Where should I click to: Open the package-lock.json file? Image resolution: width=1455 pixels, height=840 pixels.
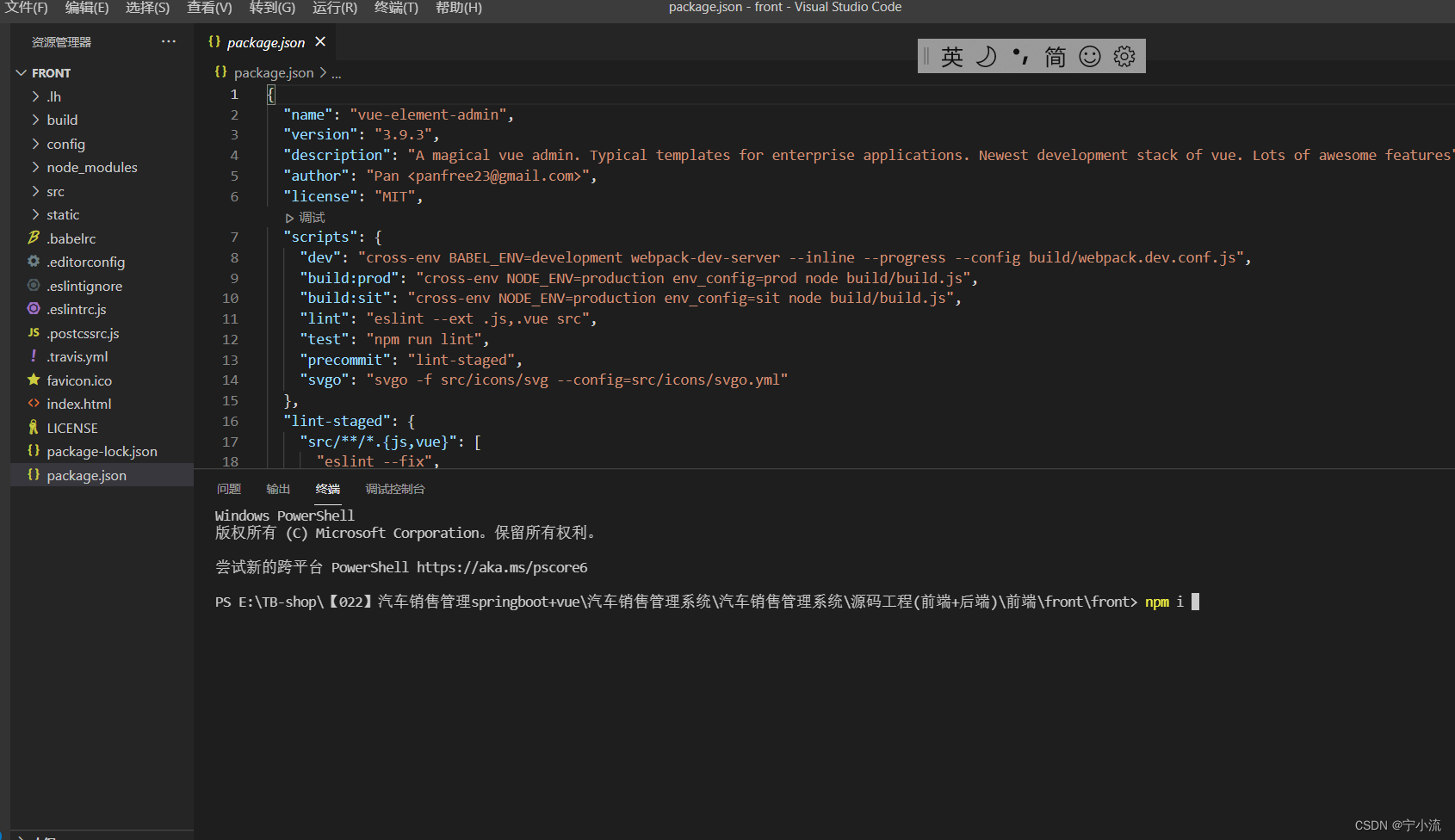[x=103, y=451]
